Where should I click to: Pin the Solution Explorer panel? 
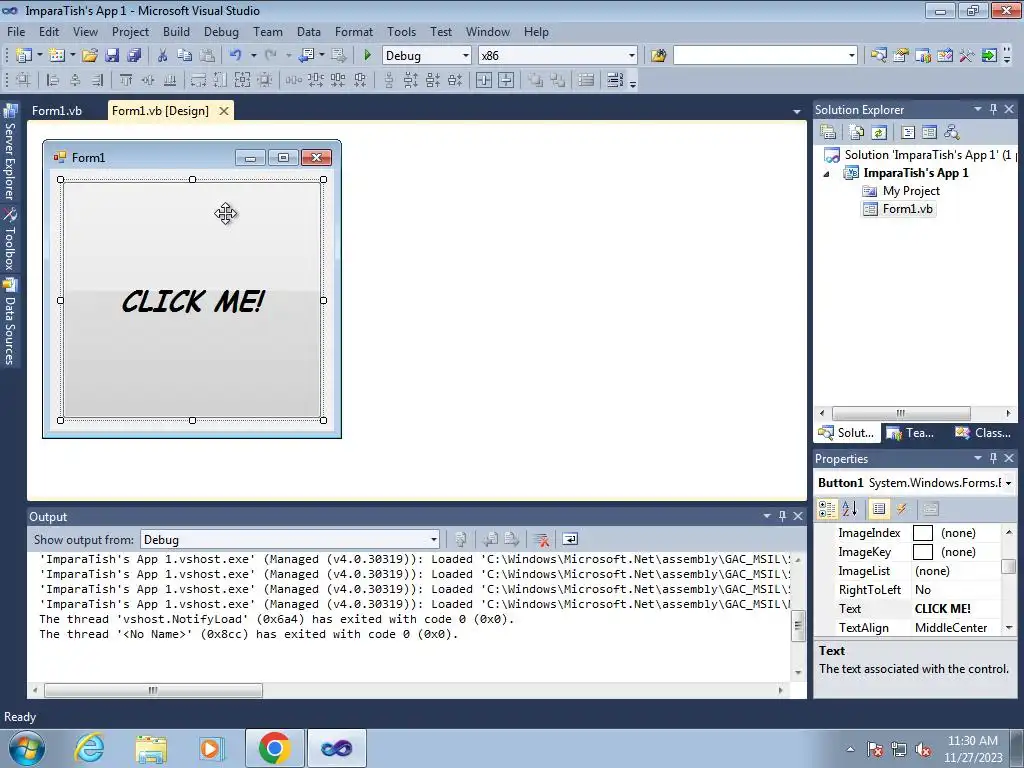[993, 110]
